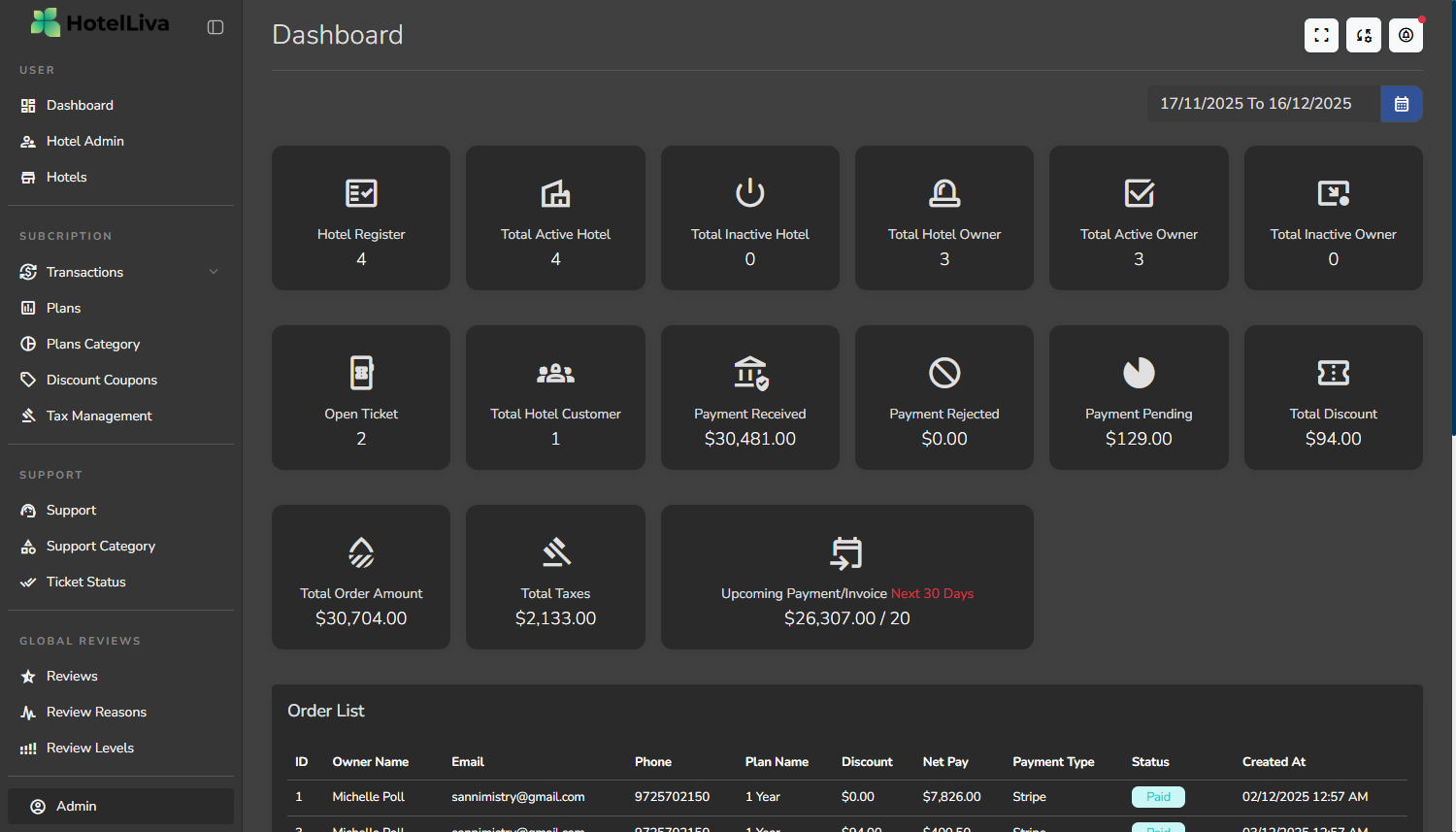Open Hotel Admin in the sidebar
The image size is (1456, 832).
click(85, 141)
